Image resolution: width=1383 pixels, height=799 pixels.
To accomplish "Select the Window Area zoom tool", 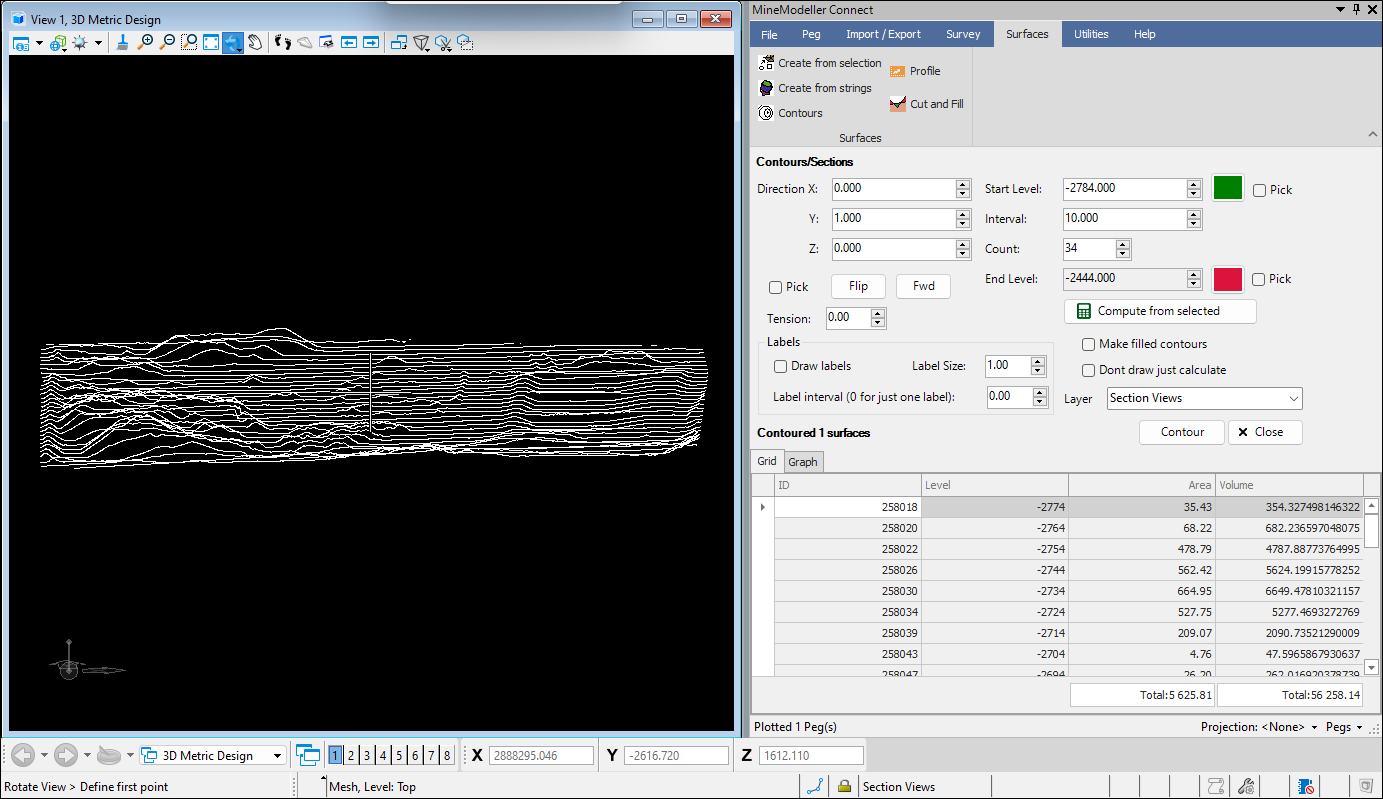I will tap(189, 43).
